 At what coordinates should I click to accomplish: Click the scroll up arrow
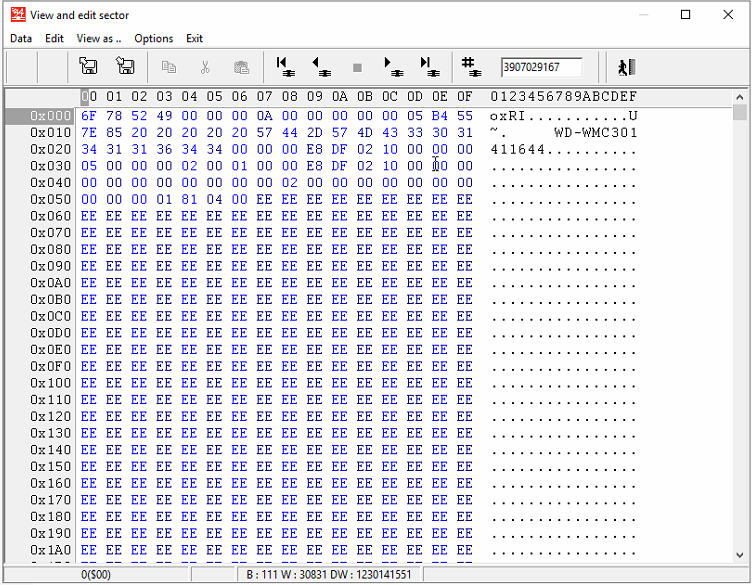pos(740,97)
